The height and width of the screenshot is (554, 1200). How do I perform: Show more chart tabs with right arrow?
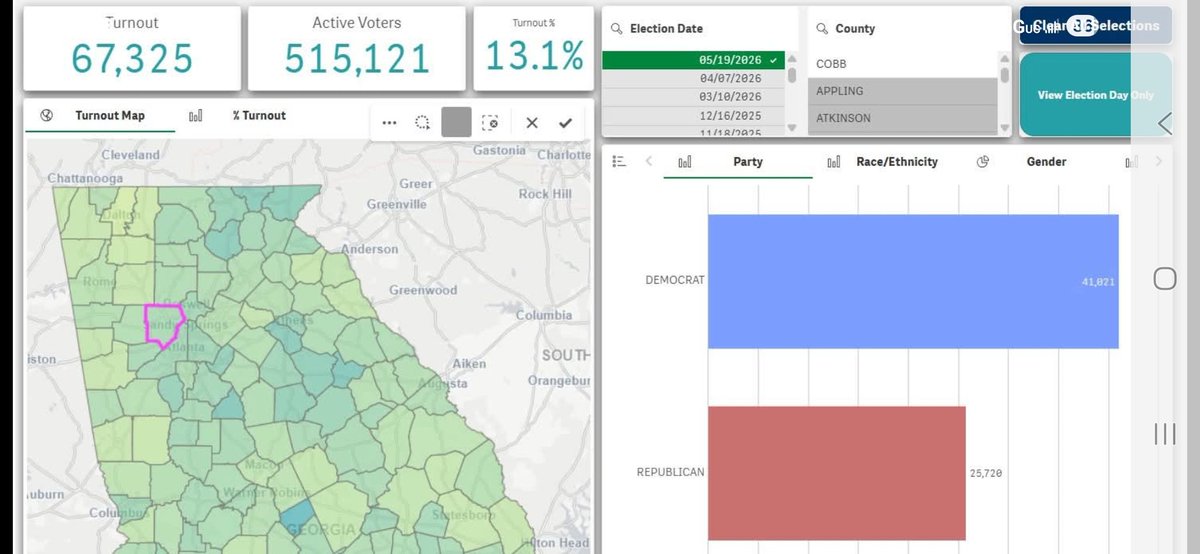click(1159, 162)
